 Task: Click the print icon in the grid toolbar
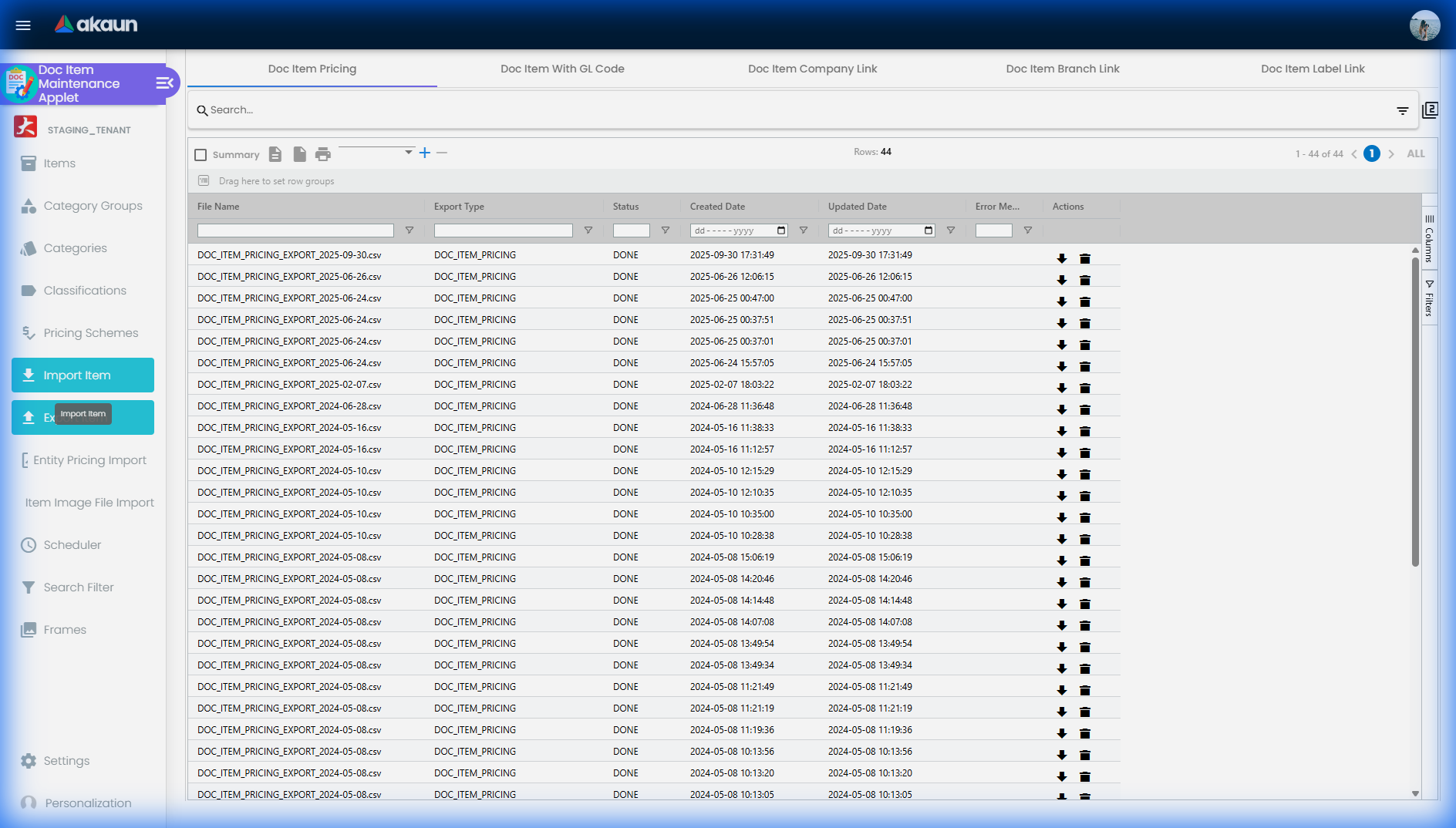322,154
